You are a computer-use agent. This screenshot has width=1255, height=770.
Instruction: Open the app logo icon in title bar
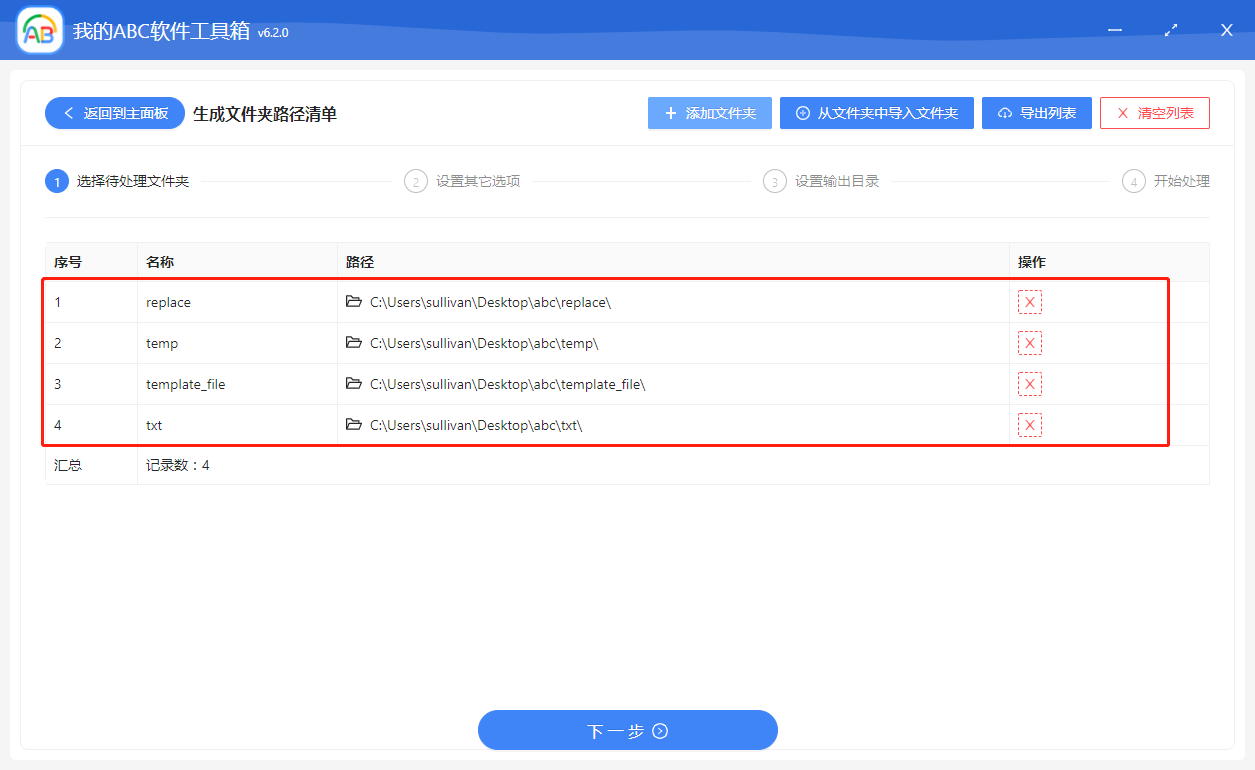click(x=38, y=30)
